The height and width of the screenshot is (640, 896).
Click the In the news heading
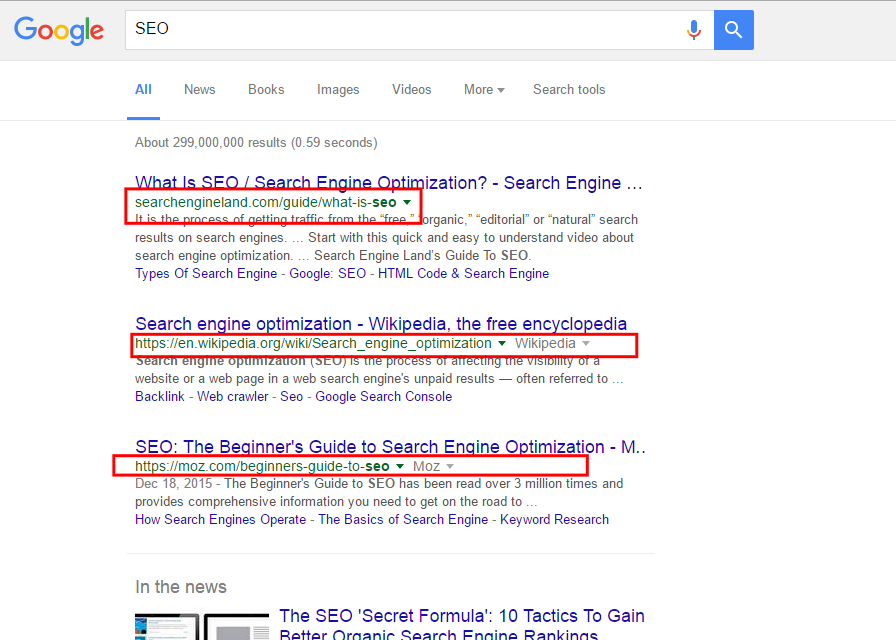tap(181, 587)
